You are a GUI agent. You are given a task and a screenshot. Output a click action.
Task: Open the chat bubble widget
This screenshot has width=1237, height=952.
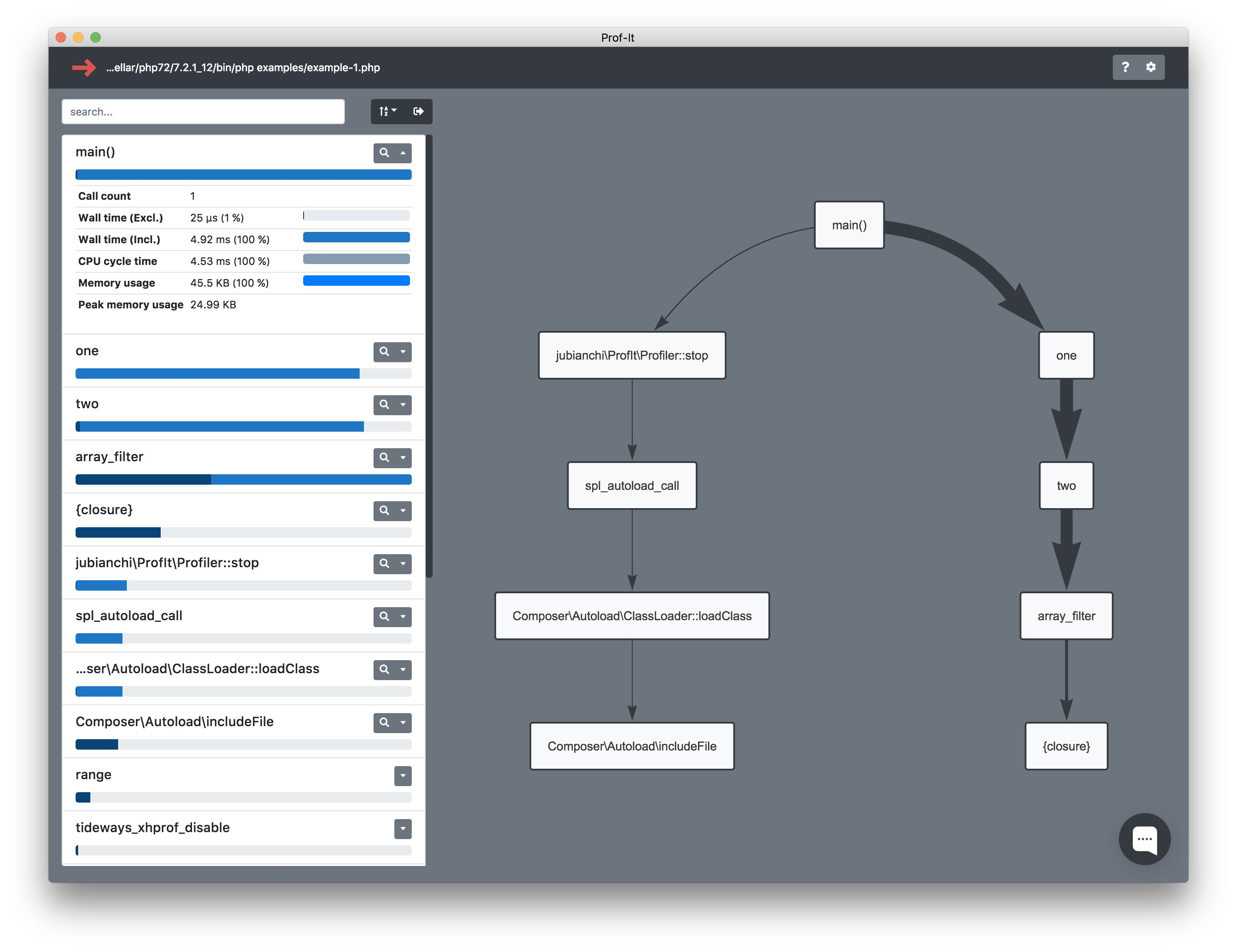tap(1144, 839)
